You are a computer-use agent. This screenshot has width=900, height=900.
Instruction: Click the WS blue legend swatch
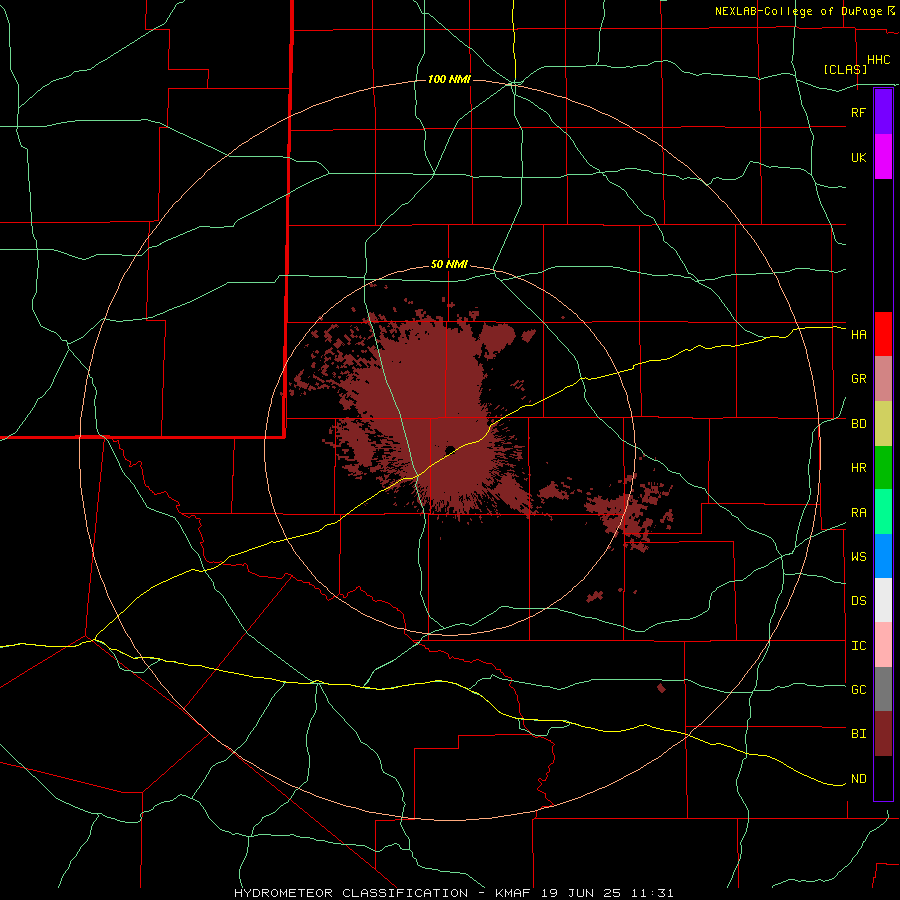(883, 556)
